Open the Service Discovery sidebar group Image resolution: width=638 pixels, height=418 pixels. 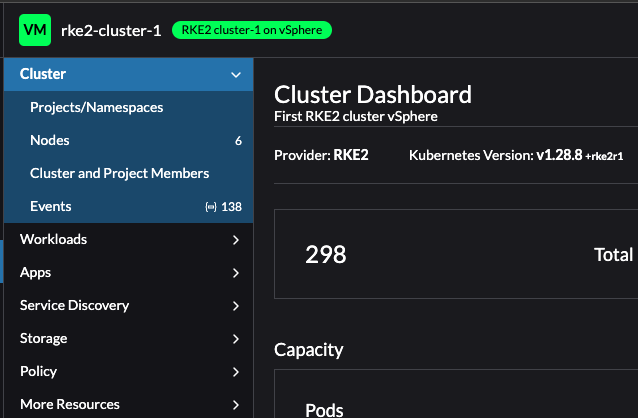tap(129, 305)
